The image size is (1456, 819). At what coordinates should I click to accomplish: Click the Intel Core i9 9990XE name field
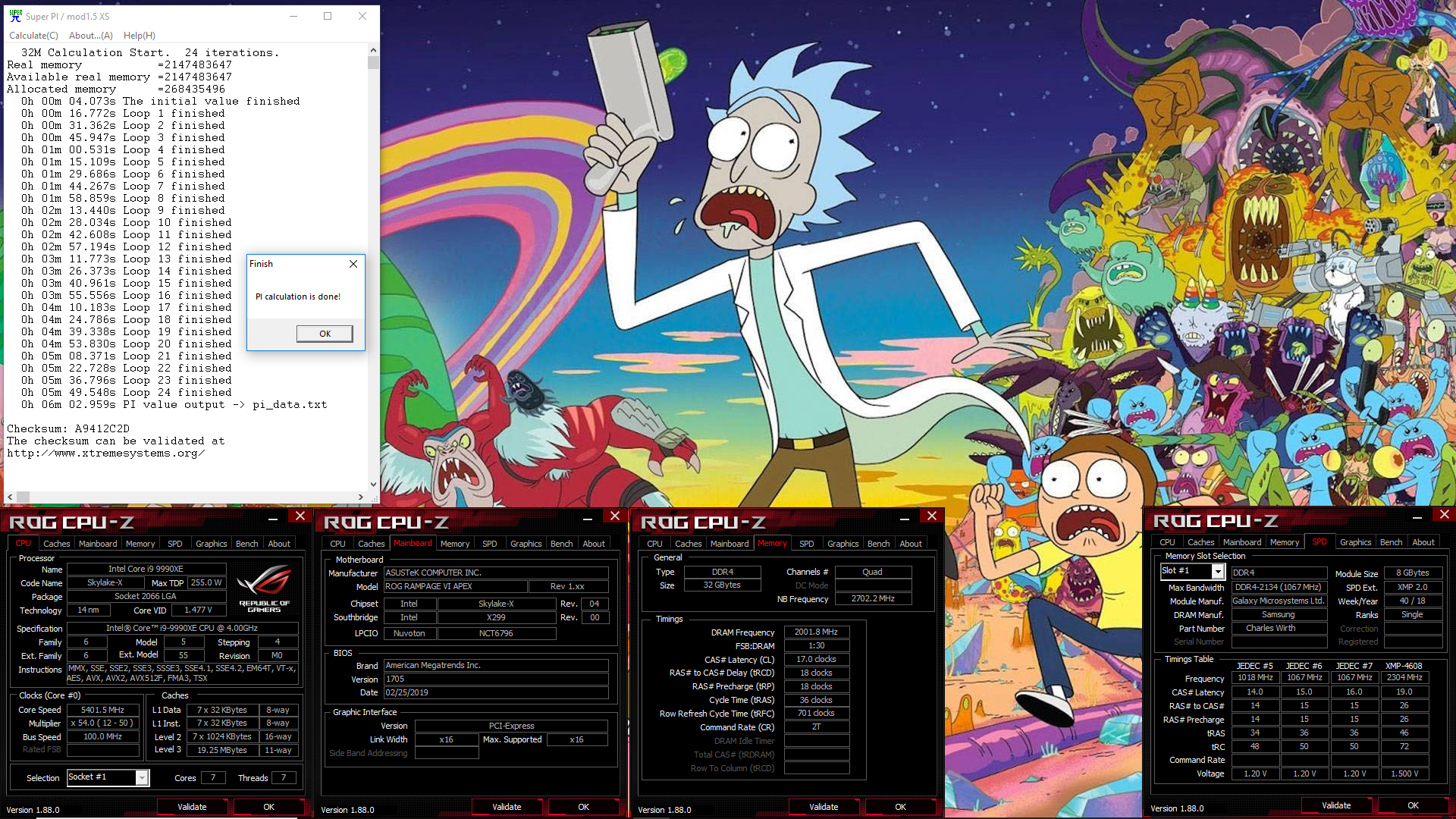click(146, 569)
